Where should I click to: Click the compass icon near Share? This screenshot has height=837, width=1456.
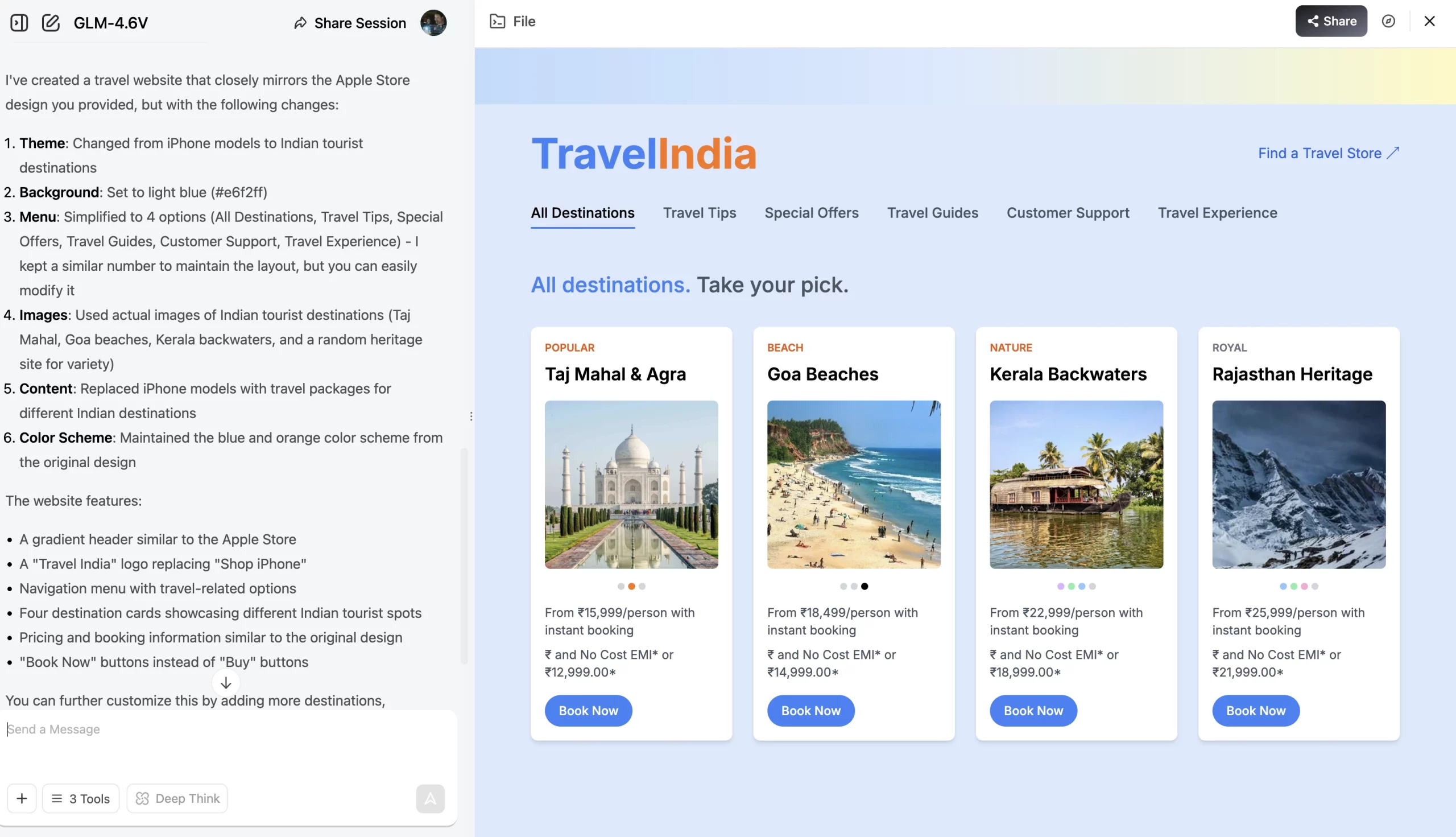pyautogui.click(x=1388, y=21)
